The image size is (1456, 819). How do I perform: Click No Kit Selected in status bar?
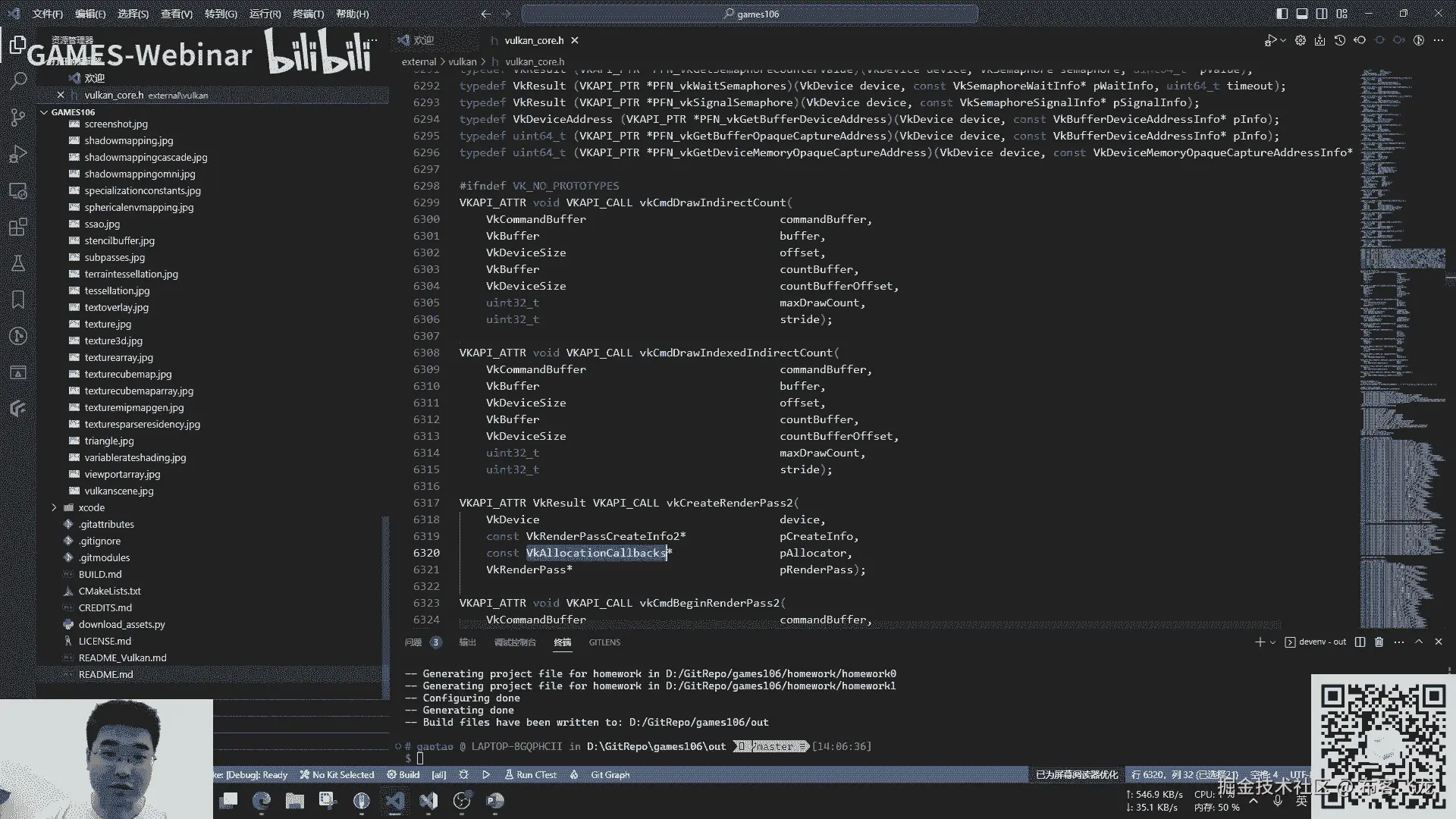point(337,775)
